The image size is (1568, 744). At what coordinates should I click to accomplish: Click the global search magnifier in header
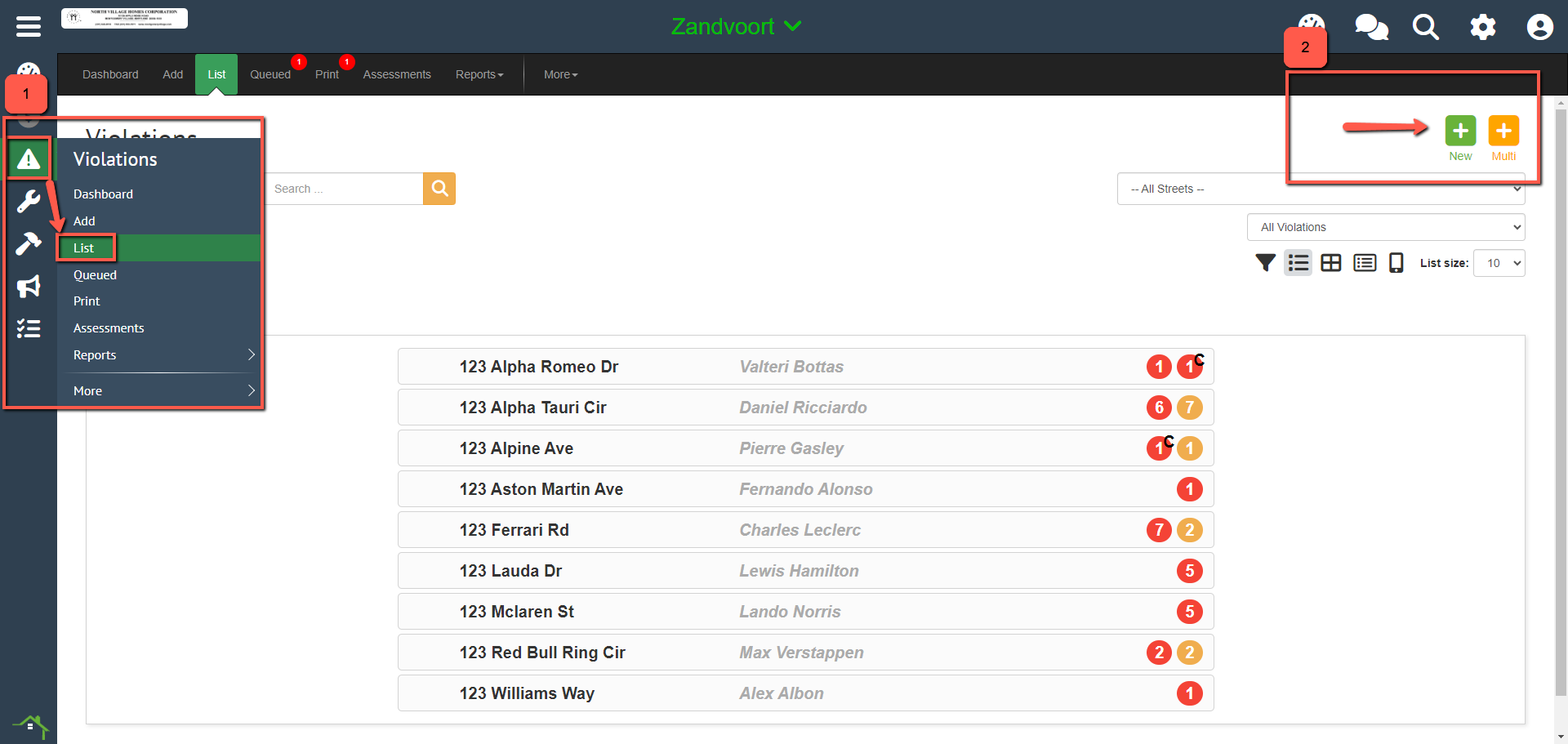pos(1426,27)
